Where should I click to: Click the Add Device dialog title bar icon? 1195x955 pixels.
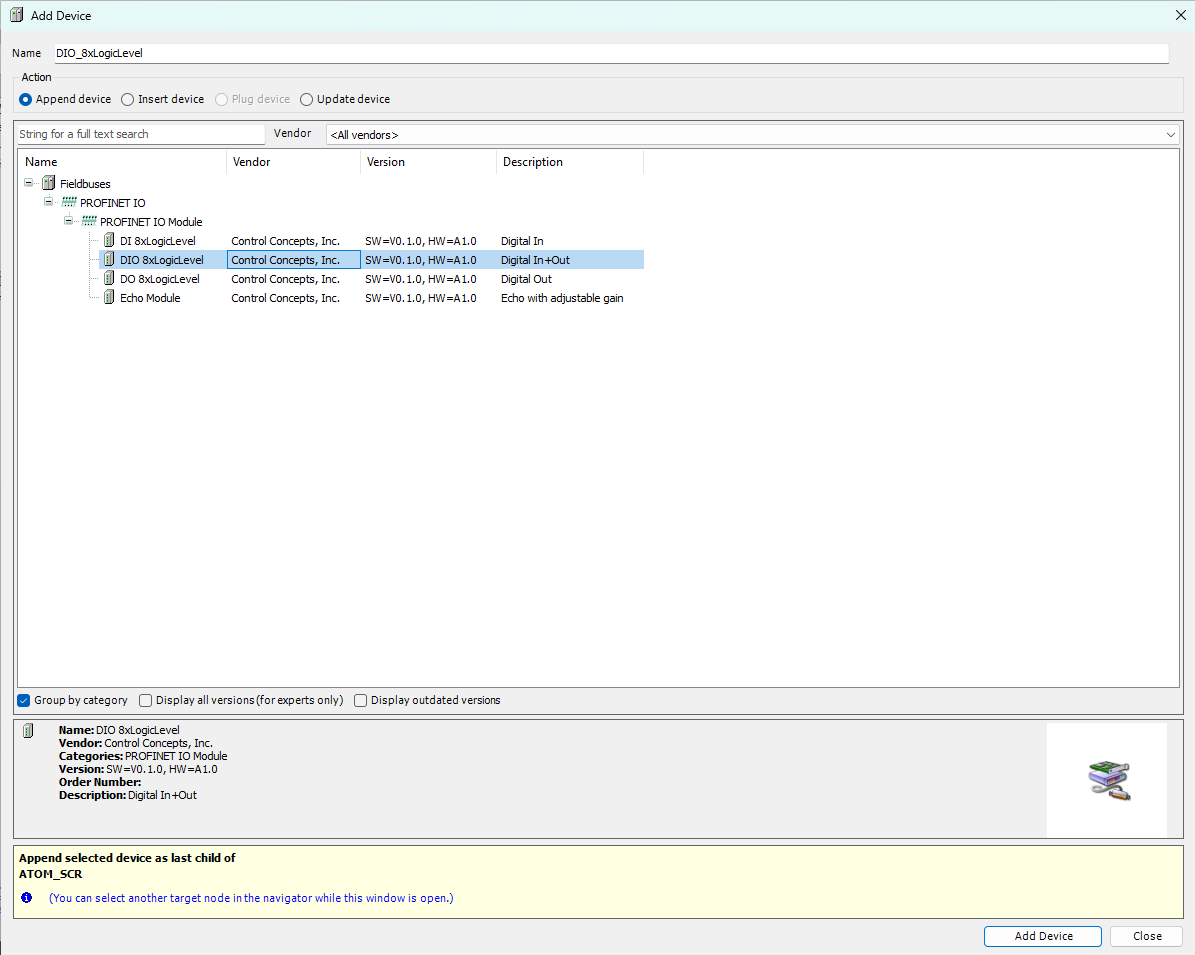click(15, 14)
